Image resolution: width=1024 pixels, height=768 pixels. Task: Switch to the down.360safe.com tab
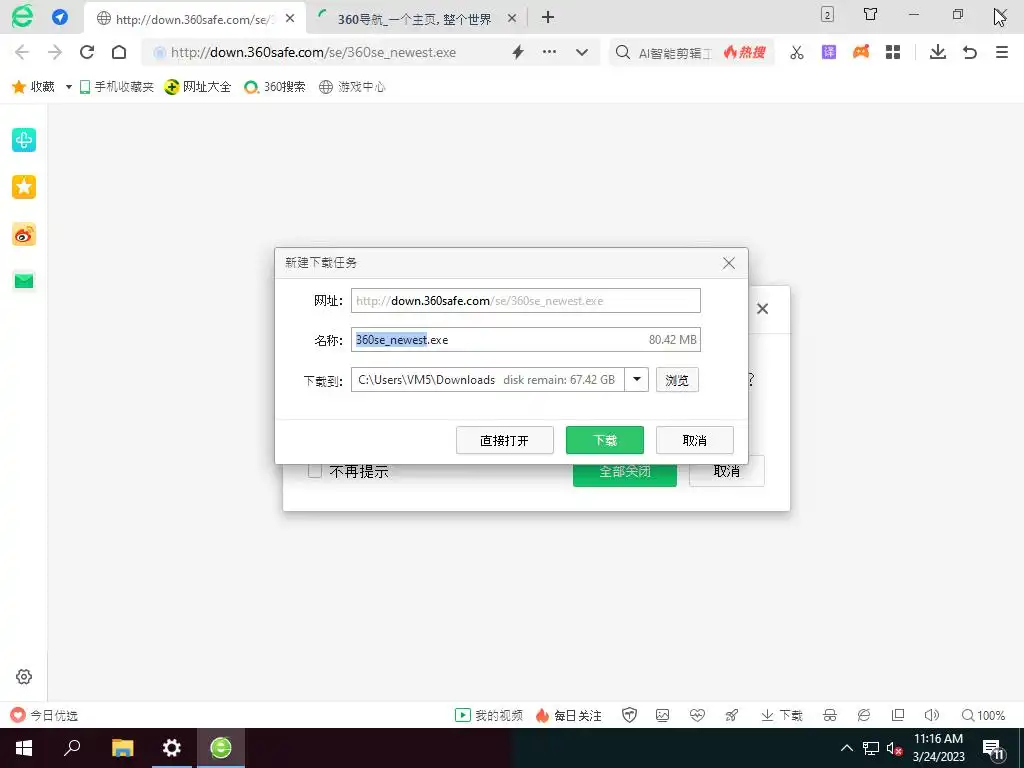tap(195, 18)
